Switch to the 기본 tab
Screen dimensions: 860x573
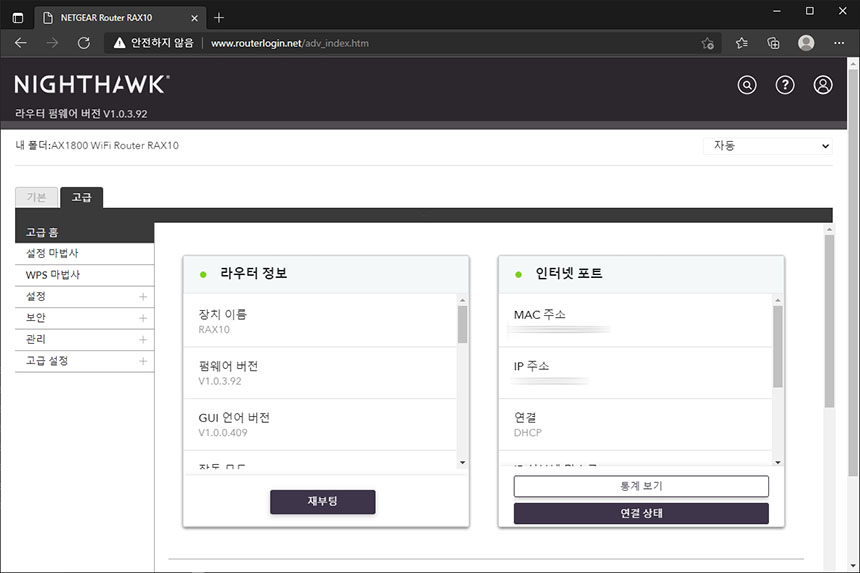(36, 197)
